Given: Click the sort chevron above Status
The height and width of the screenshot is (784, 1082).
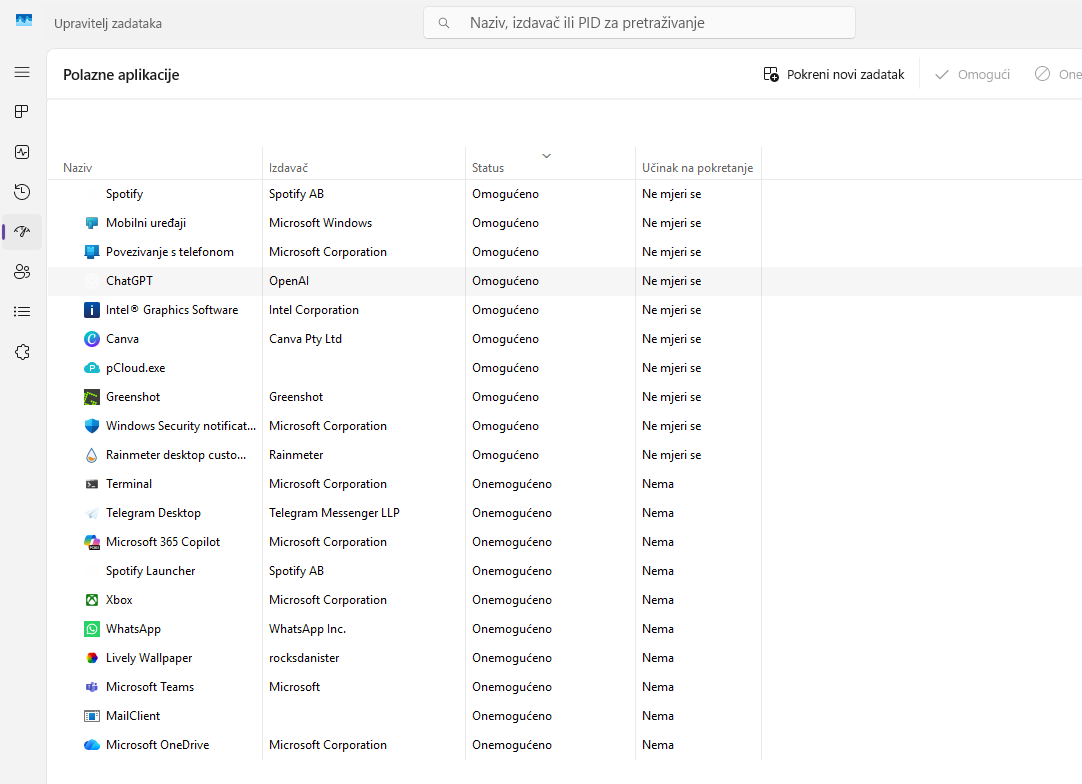Looking at the screenshot, I should pos(546,156).
